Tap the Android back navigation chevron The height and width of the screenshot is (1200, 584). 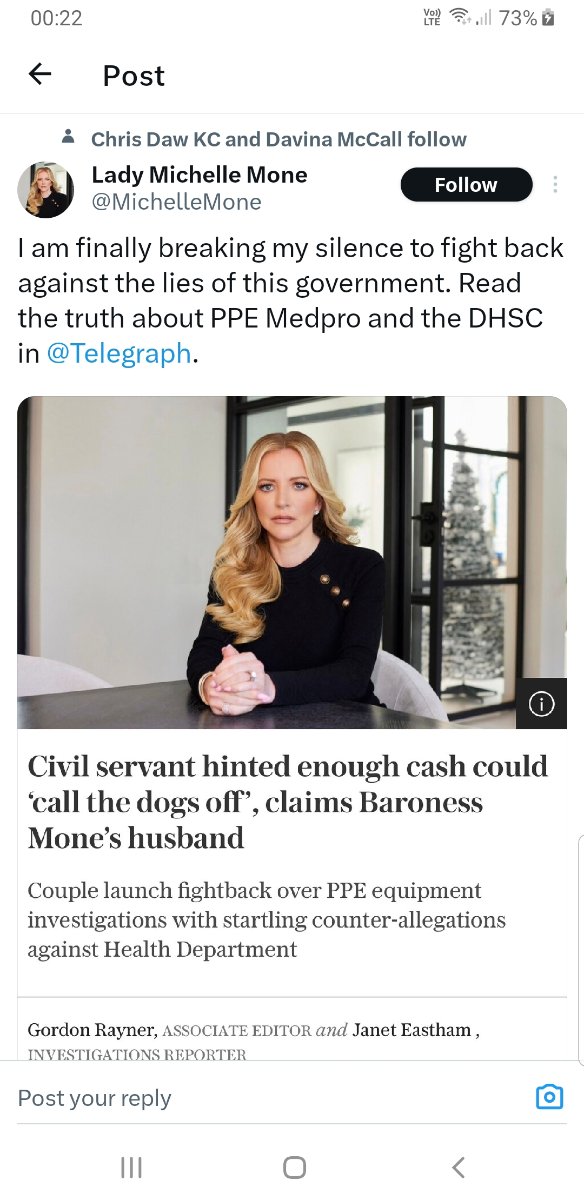[x=458, y=1167]
